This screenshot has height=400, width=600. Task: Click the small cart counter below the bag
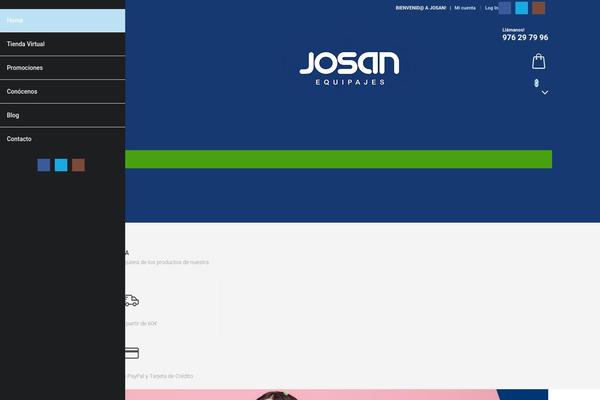(x=536, y=83)
